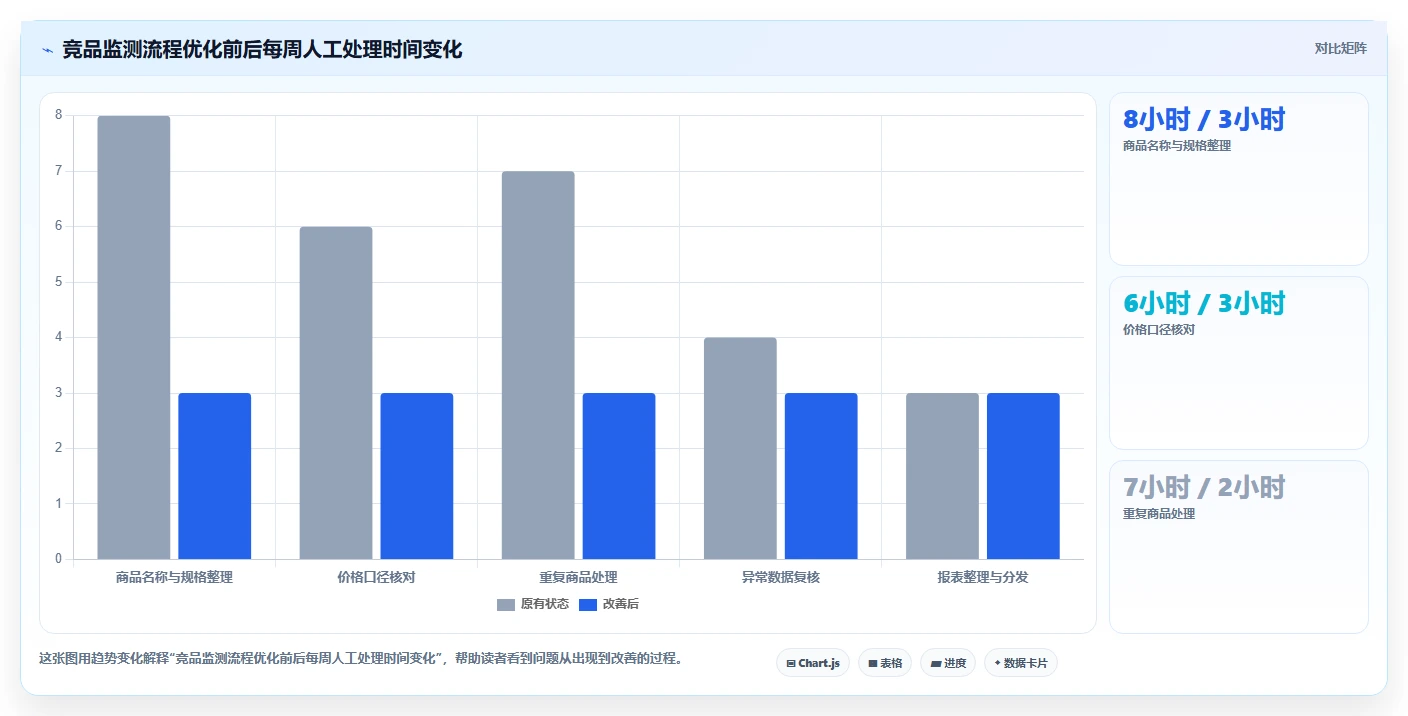Click the blue bar for 商品名称与规格整理
The image size is (1408, 716).
point(215,476)
